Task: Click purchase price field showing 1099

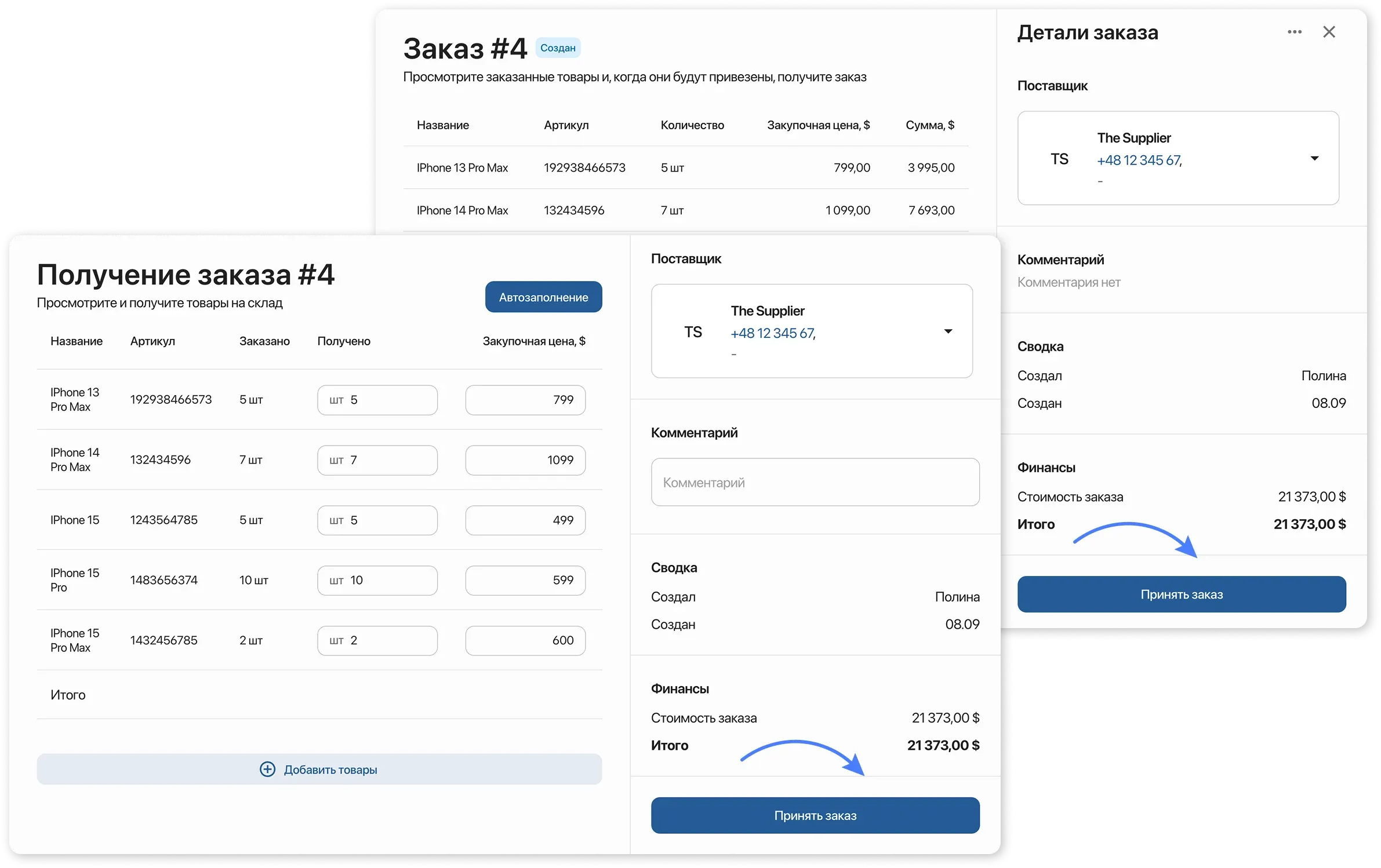Action: point(525,460)
